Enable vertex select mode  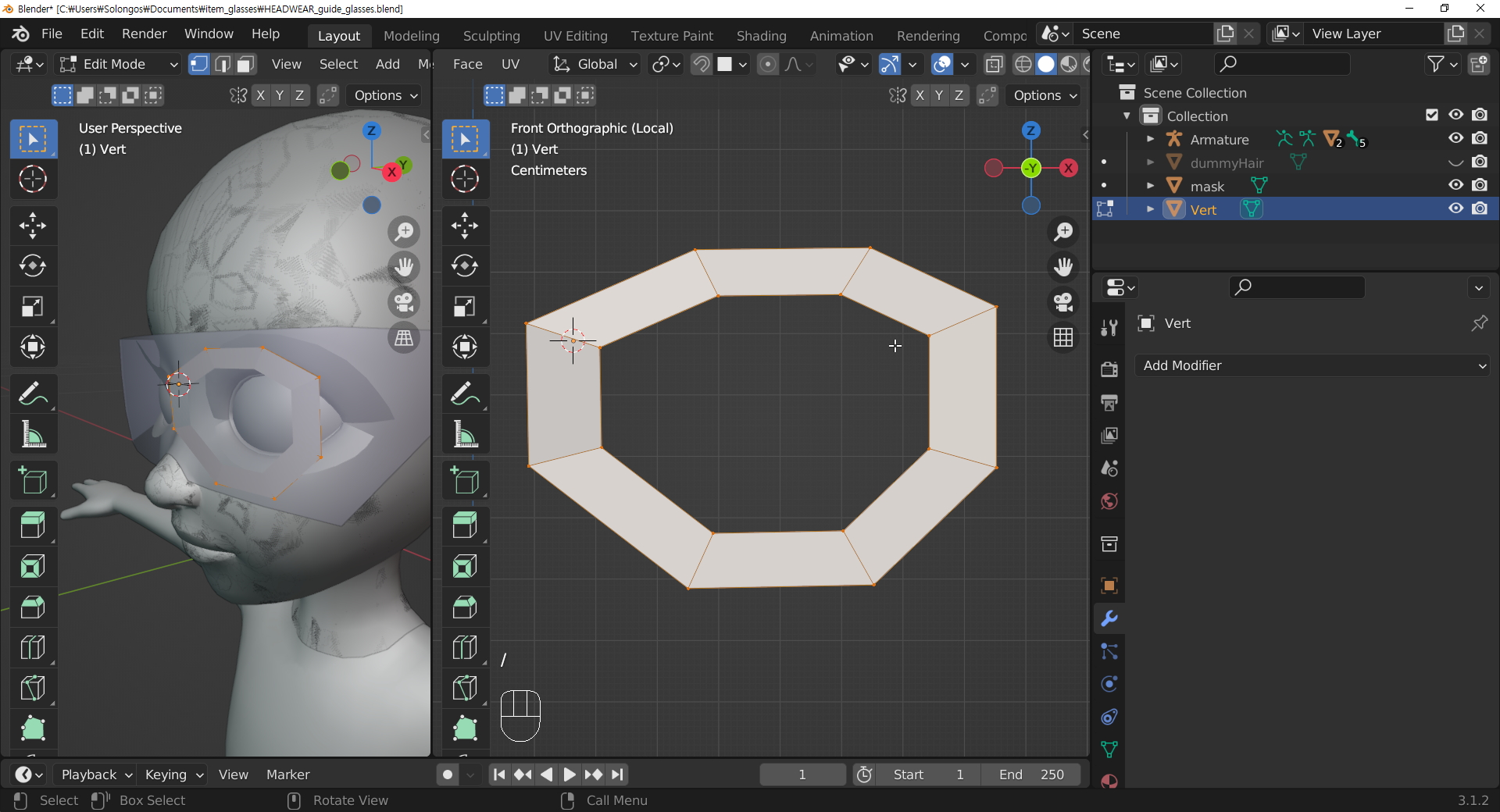click(199, 64)
